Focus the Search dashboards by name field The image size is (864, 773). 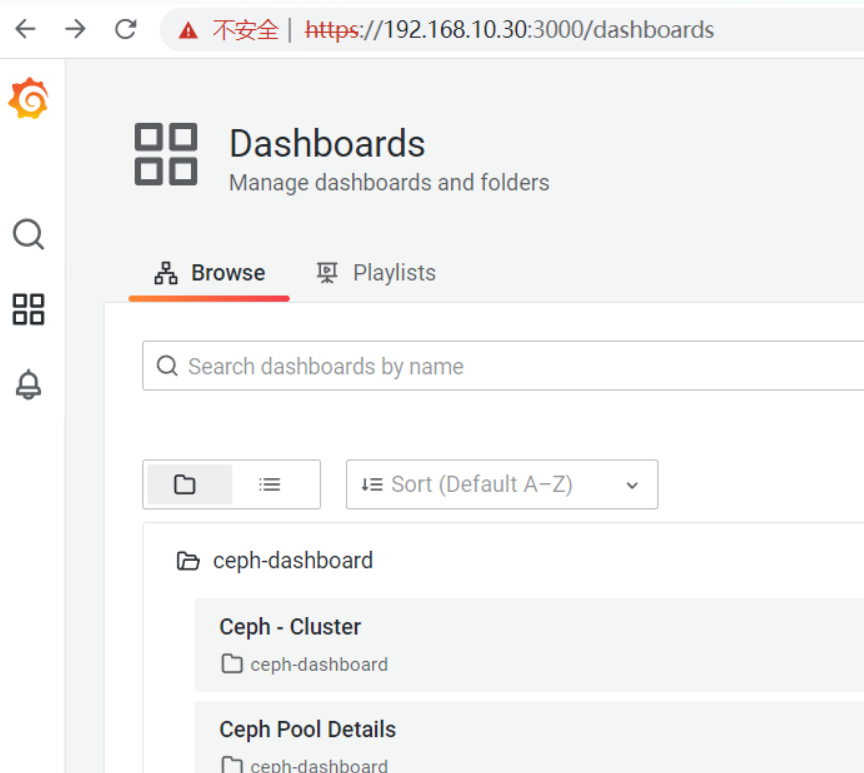click(503, 366)
